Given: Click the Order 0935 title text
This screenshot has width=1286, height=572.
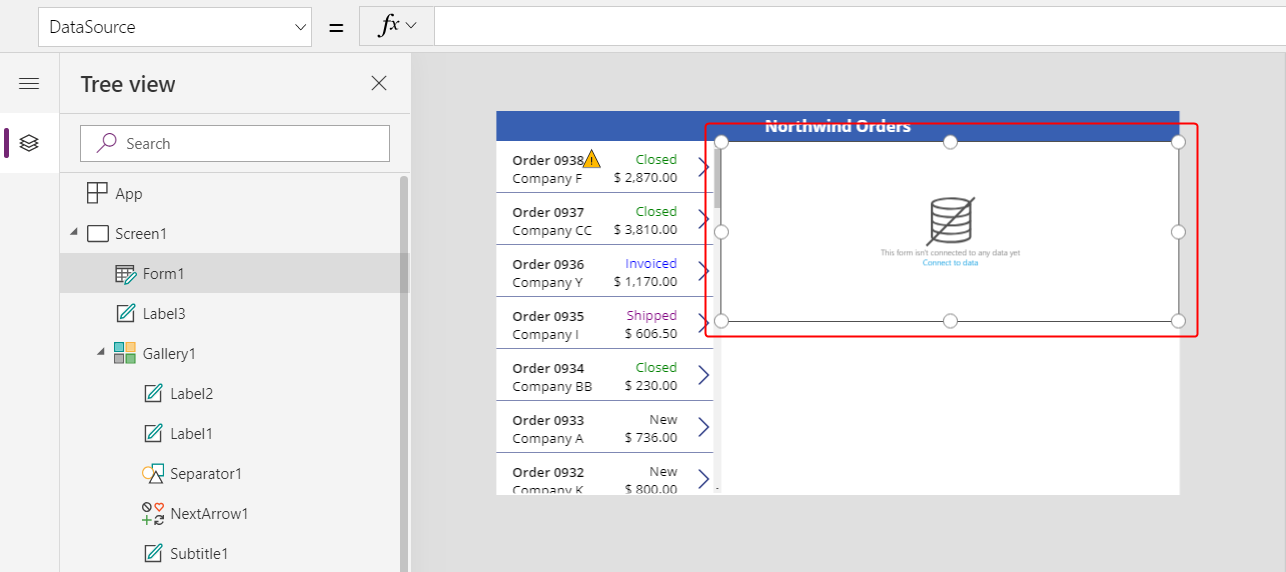Looking at the screenshot, I should coord(548,316).
